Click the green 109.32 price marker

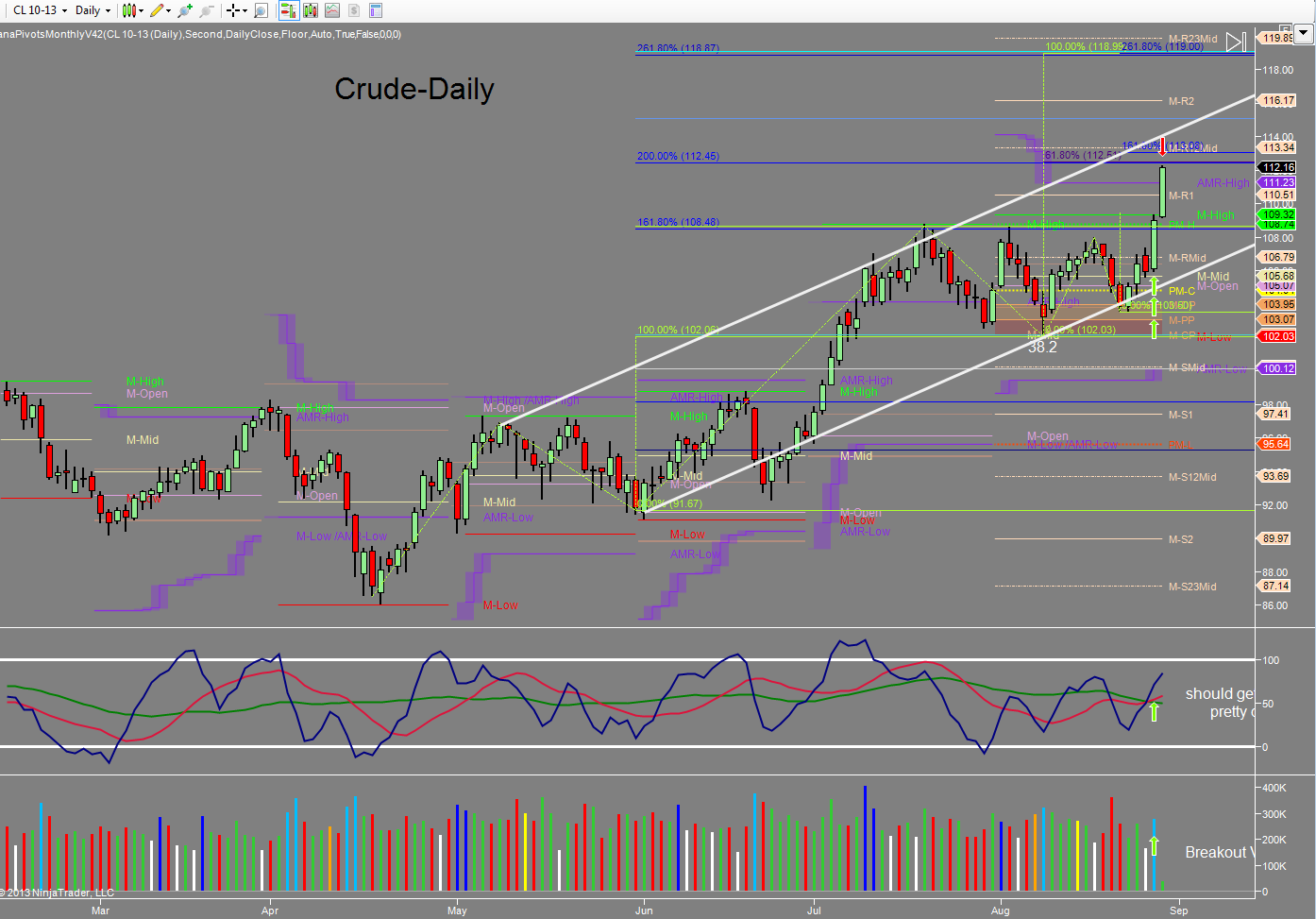[1278, 215]
